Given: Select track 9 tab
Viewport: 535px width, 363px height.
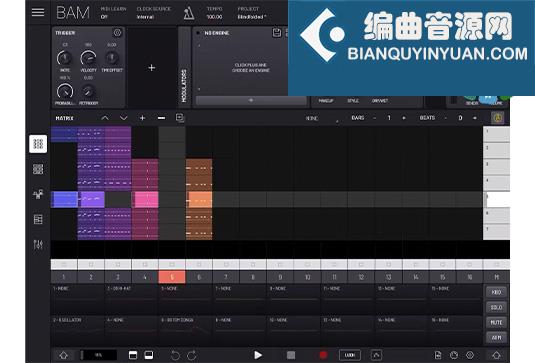Looking at the screenshot, I should pyautogui.click(x=280, y=277).
